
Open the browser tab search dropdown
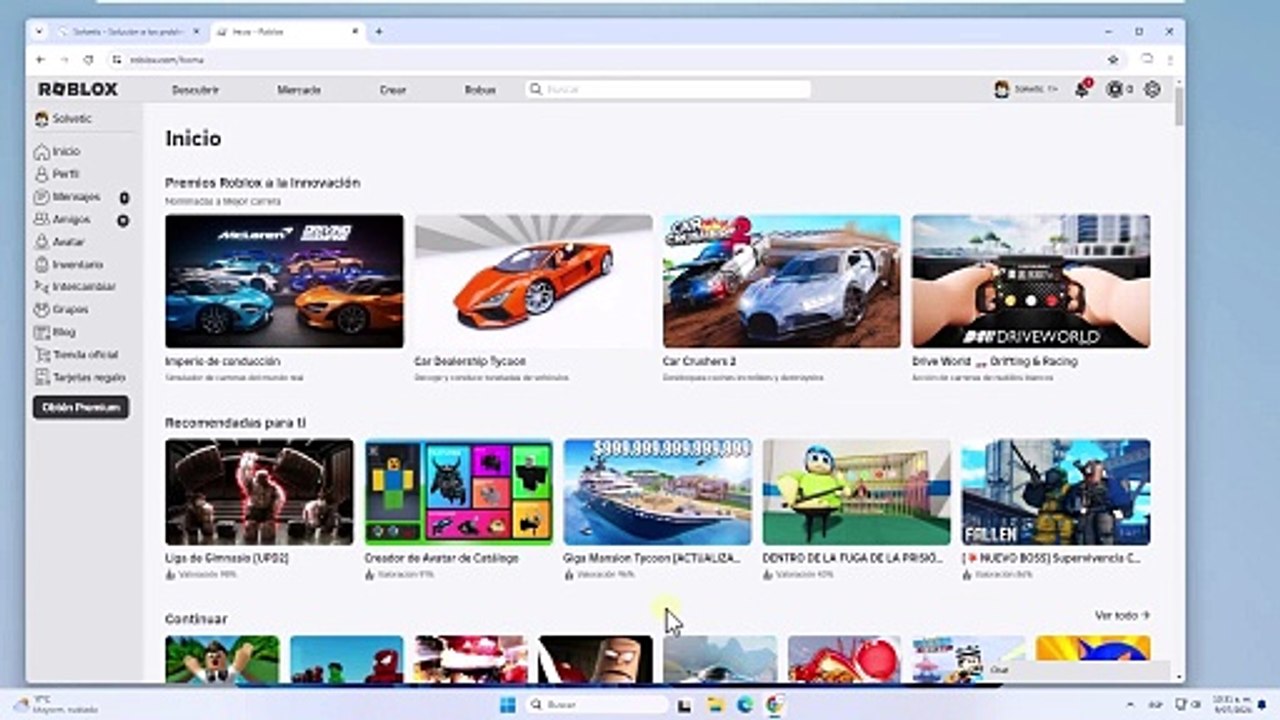(x=39, y=32)
